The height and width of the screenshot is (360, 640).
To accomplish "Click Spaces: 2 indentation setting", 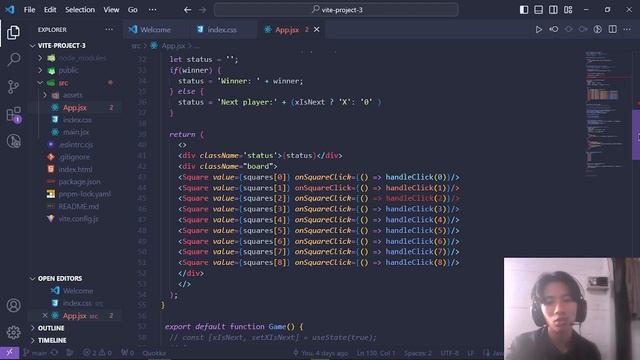I will point(418,353).
